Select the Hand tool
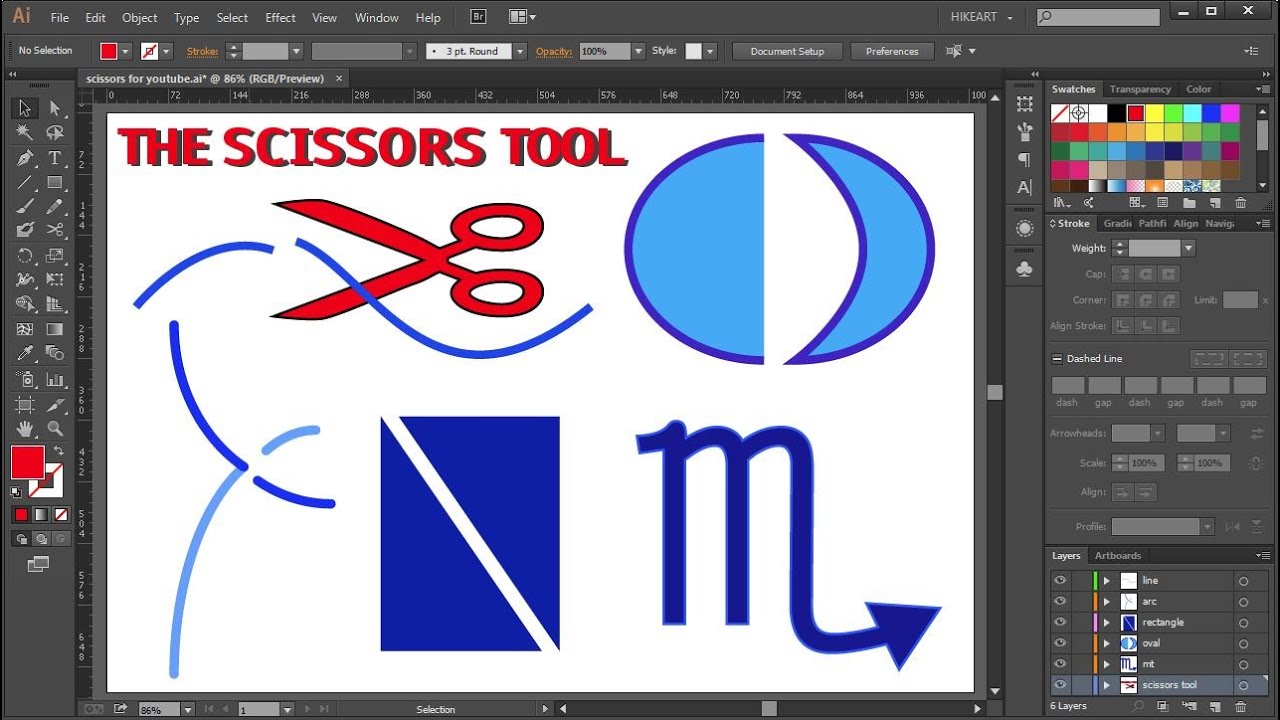1280x720 pixels. tap(25, 428)
